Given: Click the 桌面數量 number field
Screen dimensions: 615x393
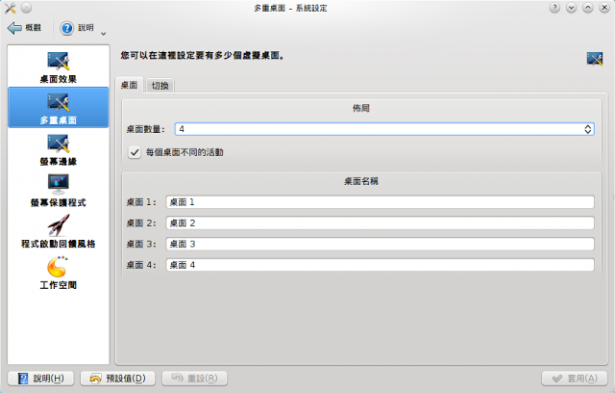Looking at the screenshot, I should [384, 129].
